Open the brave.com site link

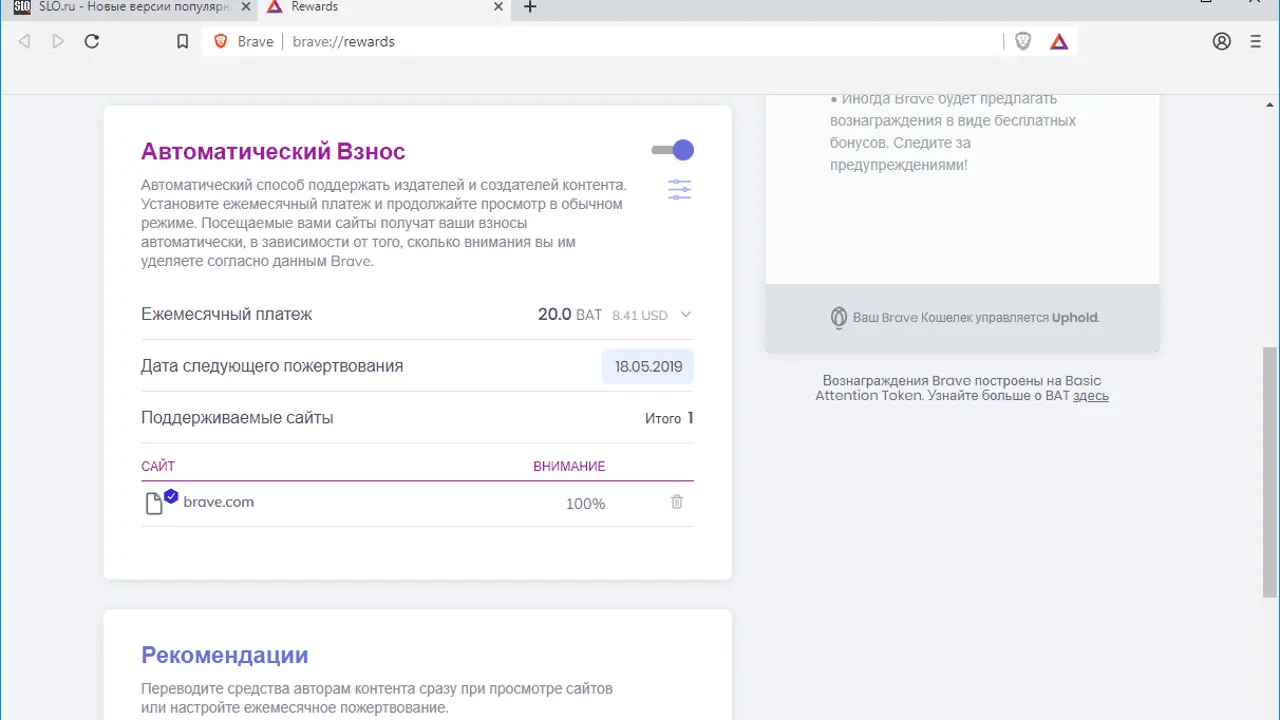tap(219, 502)
